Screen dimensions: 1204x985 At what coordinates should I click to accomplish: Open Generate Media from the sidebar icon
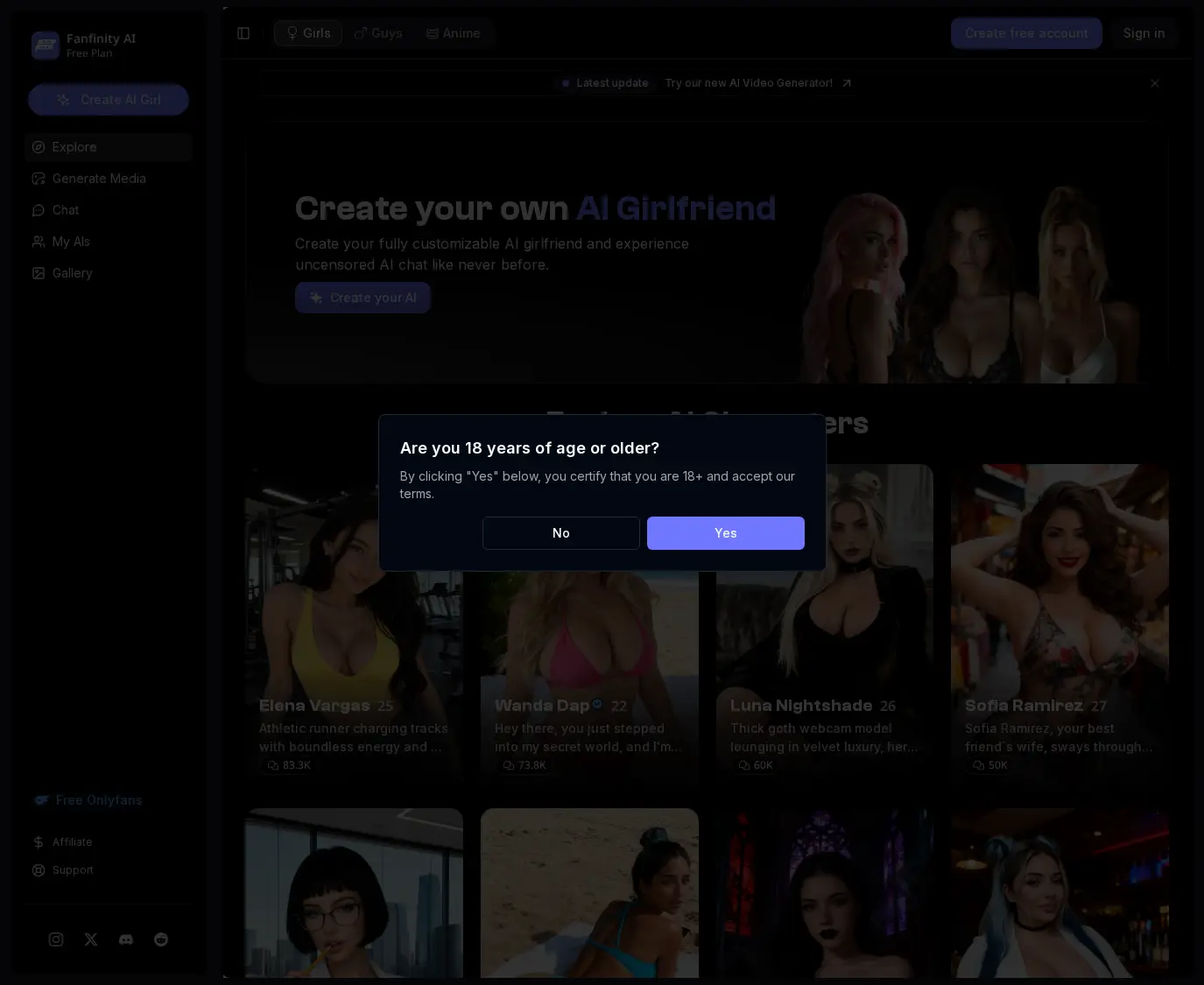[x=38, y=179]
